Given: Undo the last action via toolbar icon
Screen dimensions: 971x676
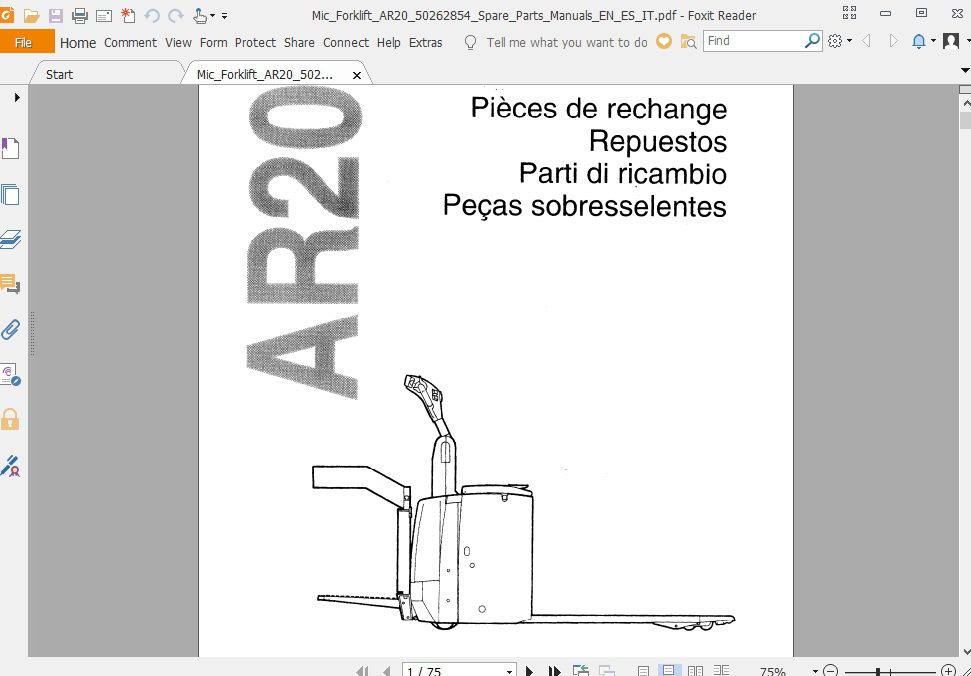Looking at the screenshot, I should (150, 14).
